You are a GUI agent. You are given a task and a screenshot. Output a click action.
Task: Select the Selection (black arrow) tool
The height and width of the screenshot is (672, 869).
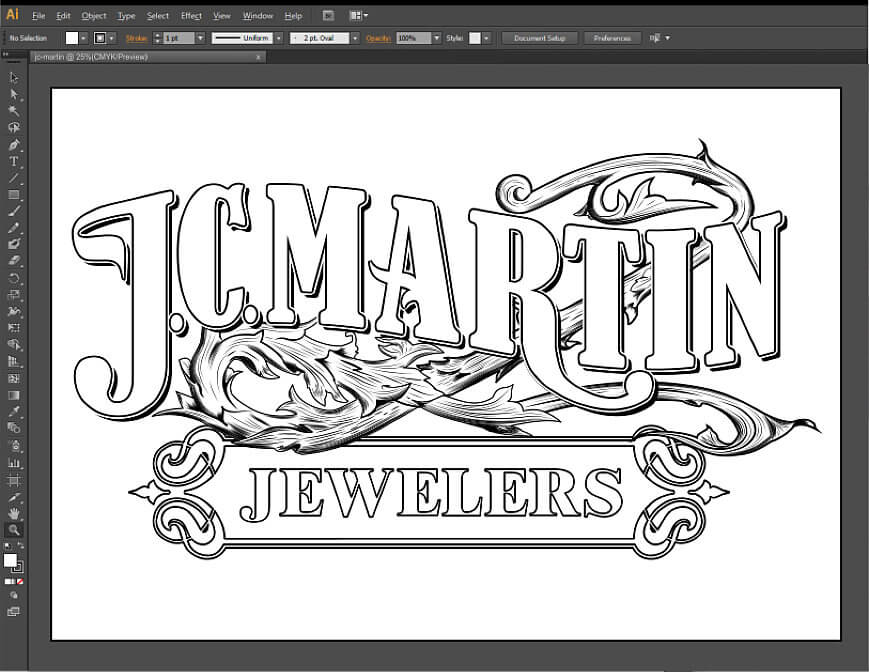(x=14, y=78)
